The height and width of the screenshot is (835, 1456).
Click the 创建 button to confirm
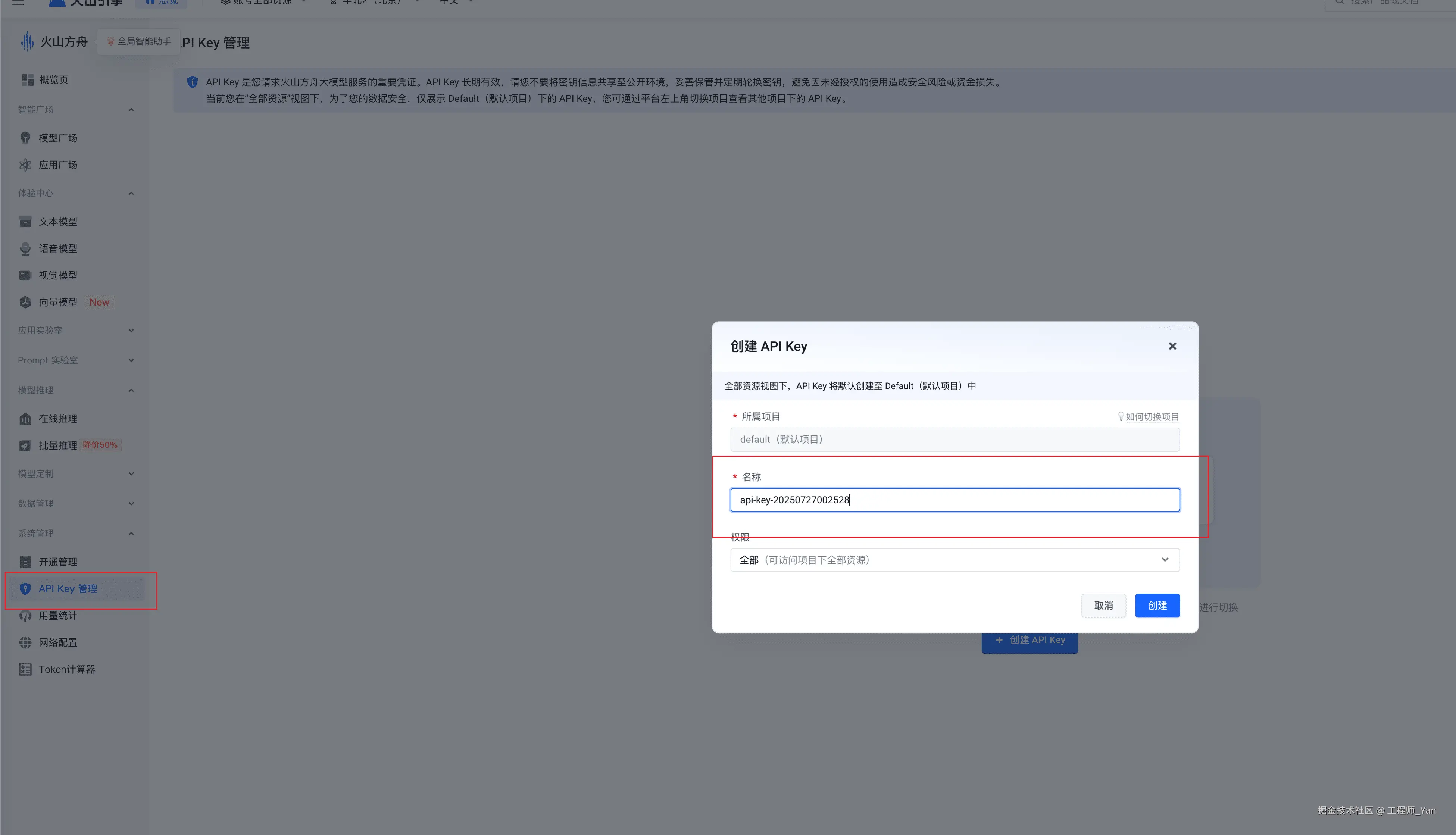[x=1157, y=606]
